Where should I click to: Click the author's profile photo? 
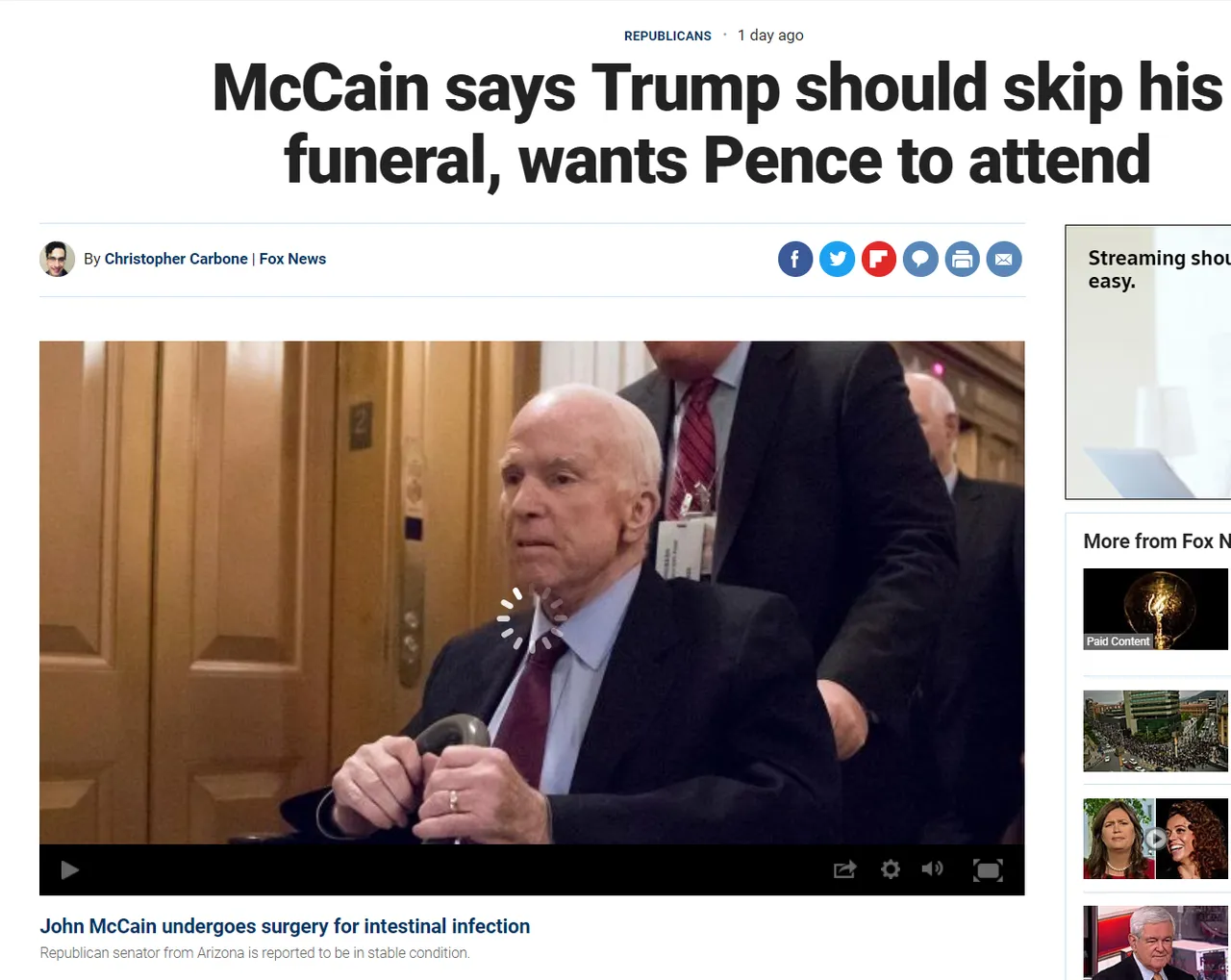click(57, 259)
